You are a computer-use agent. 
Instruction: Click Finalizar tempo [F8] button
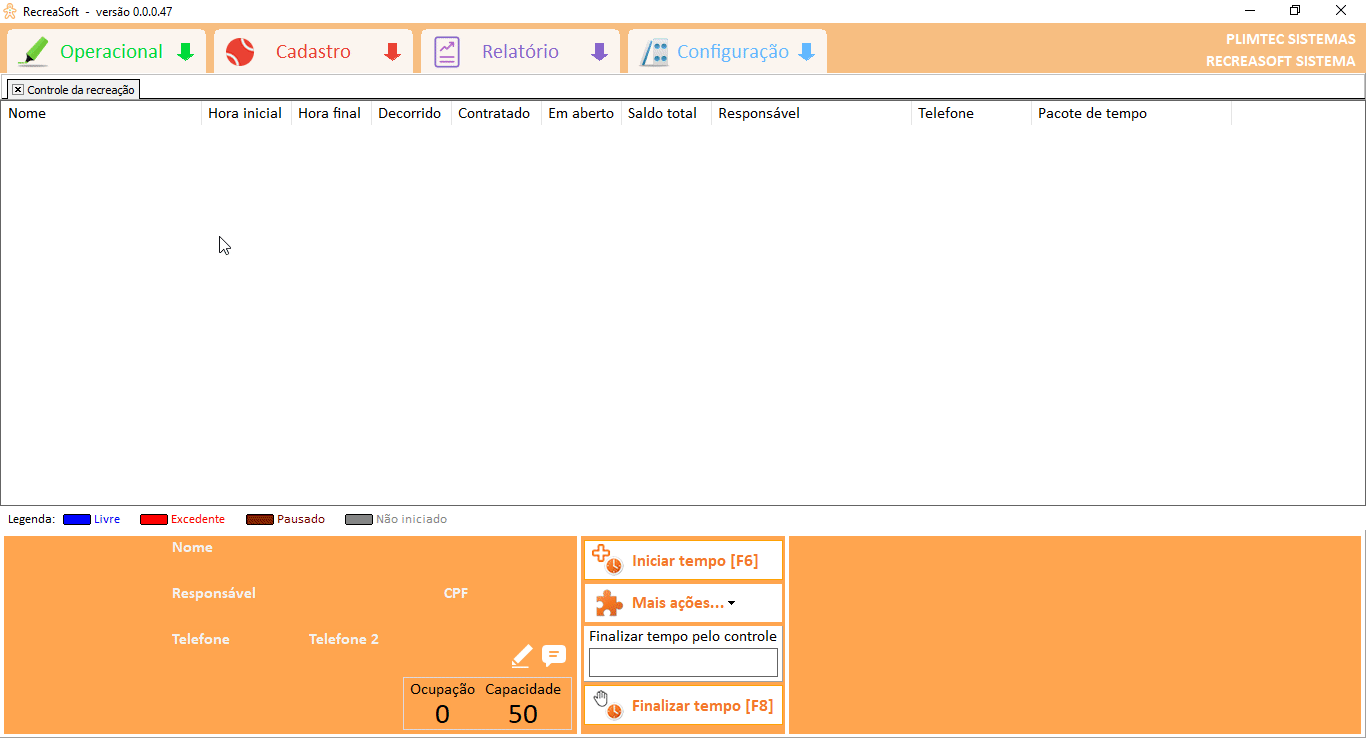tap(683, 706)
